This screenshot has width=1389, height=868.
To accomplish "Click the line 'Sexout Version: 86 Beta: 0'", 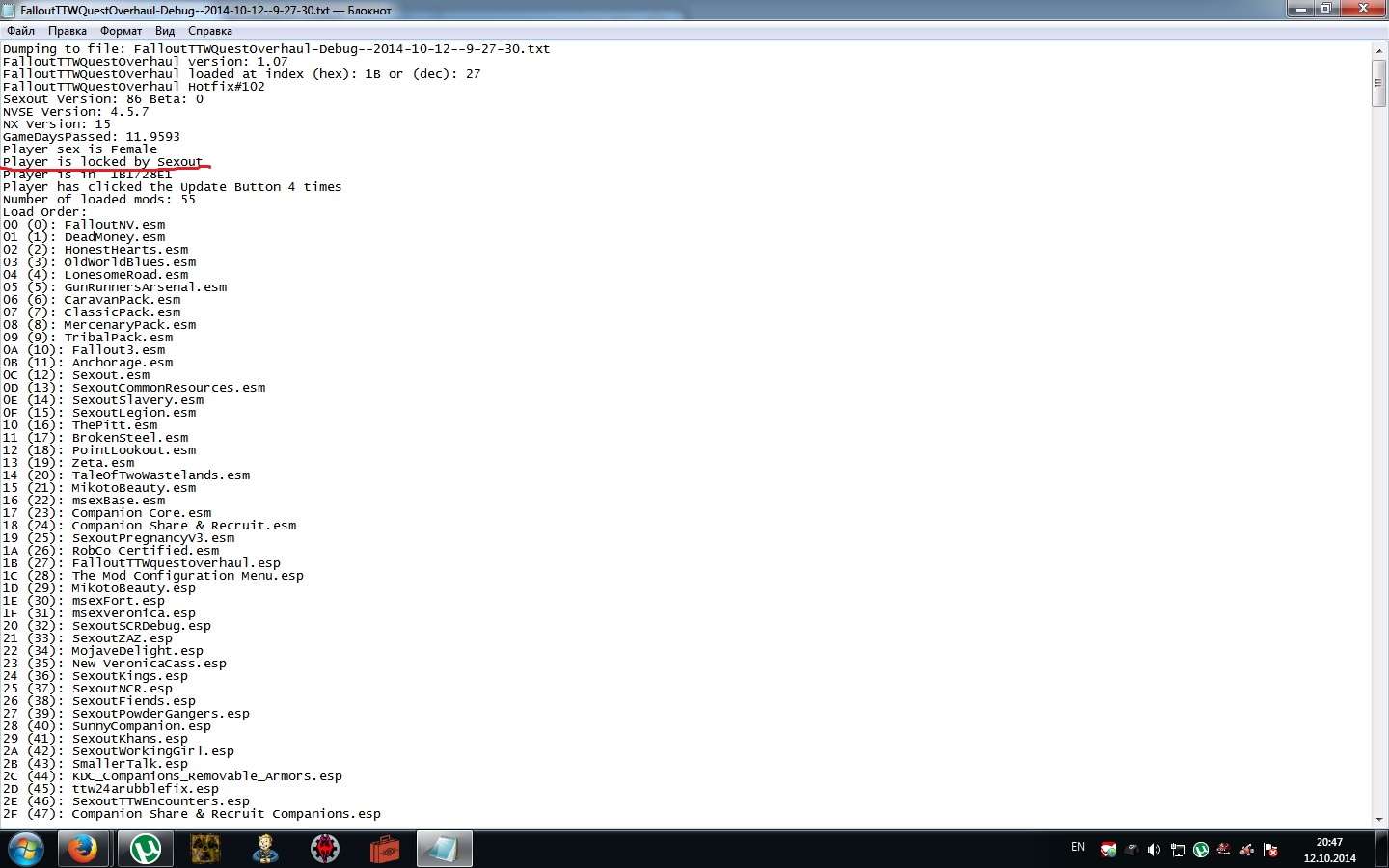I will [103, 99].
